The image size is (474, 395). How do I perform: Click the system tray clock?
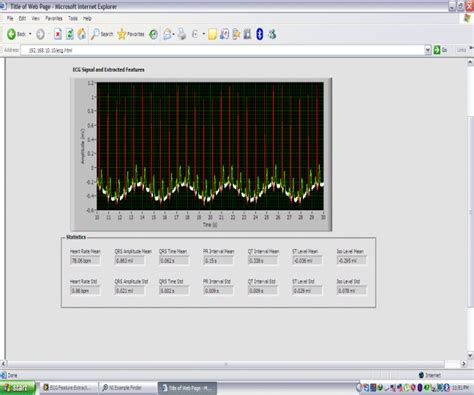461,388
